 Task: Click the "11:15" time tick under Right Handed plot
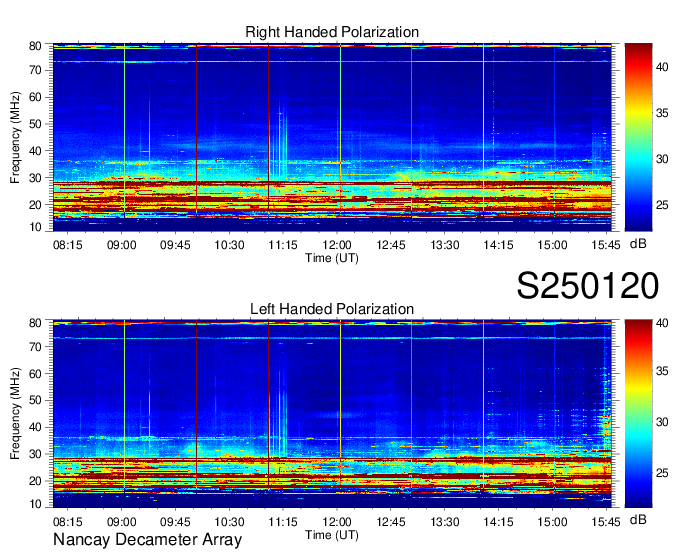[x=283, y=245]
